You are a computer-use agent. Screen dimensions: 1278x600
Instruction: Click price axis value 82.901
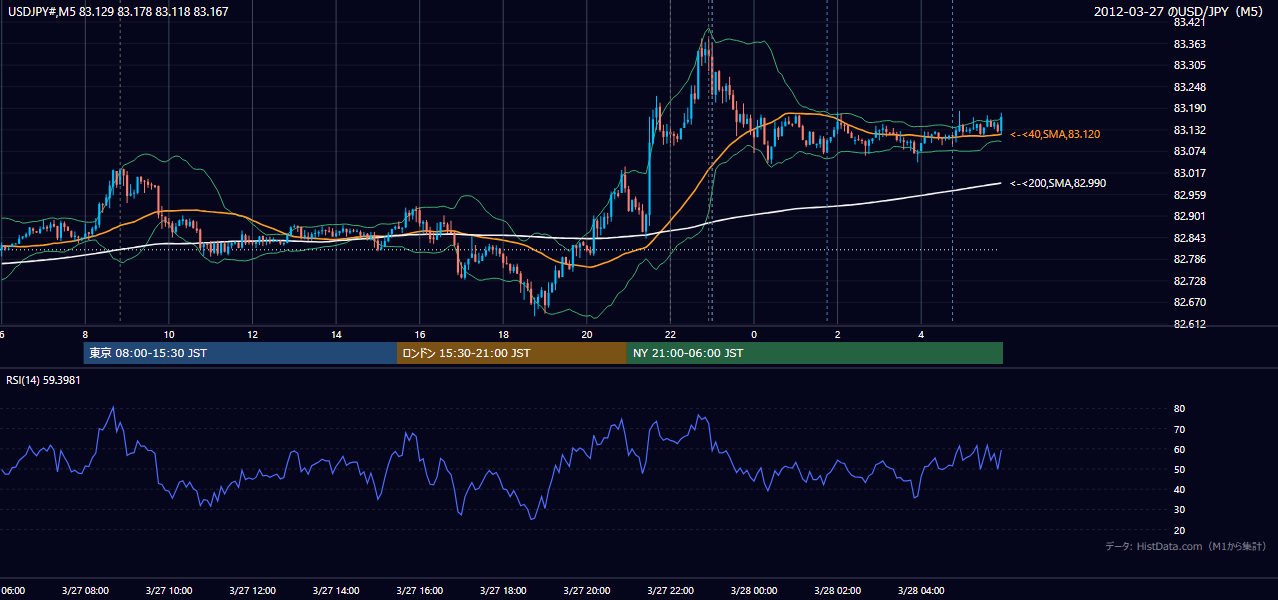pos(1190,216)
